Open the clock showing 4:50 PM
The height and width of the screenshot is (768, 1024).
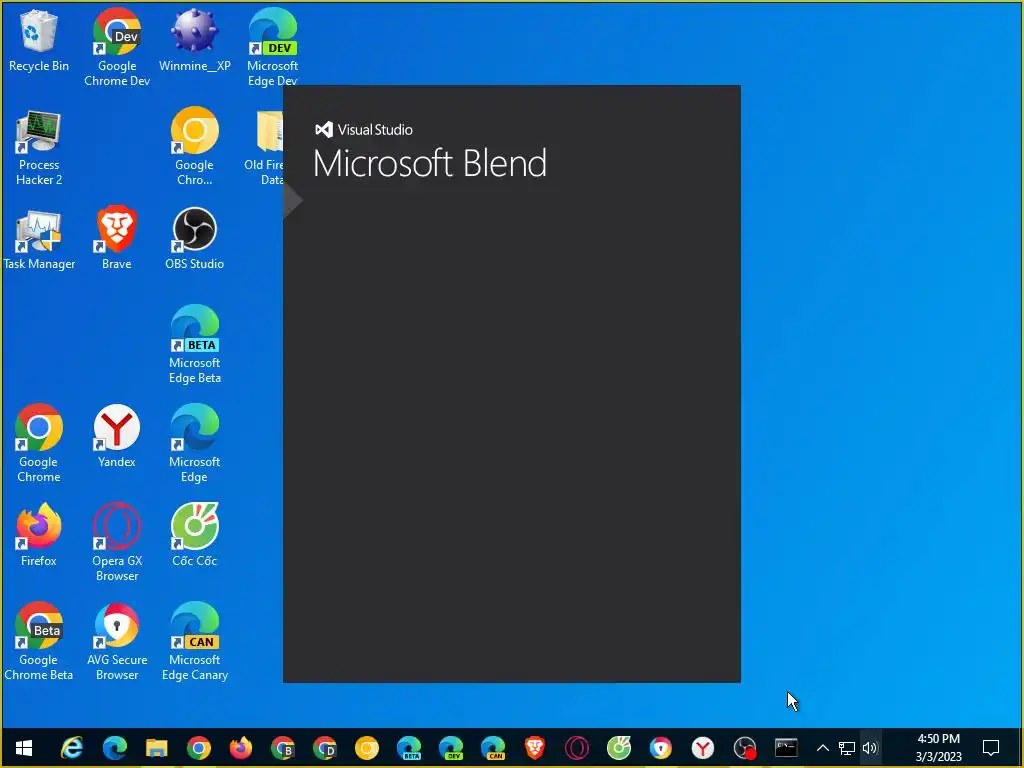click(x=938, y=748)
